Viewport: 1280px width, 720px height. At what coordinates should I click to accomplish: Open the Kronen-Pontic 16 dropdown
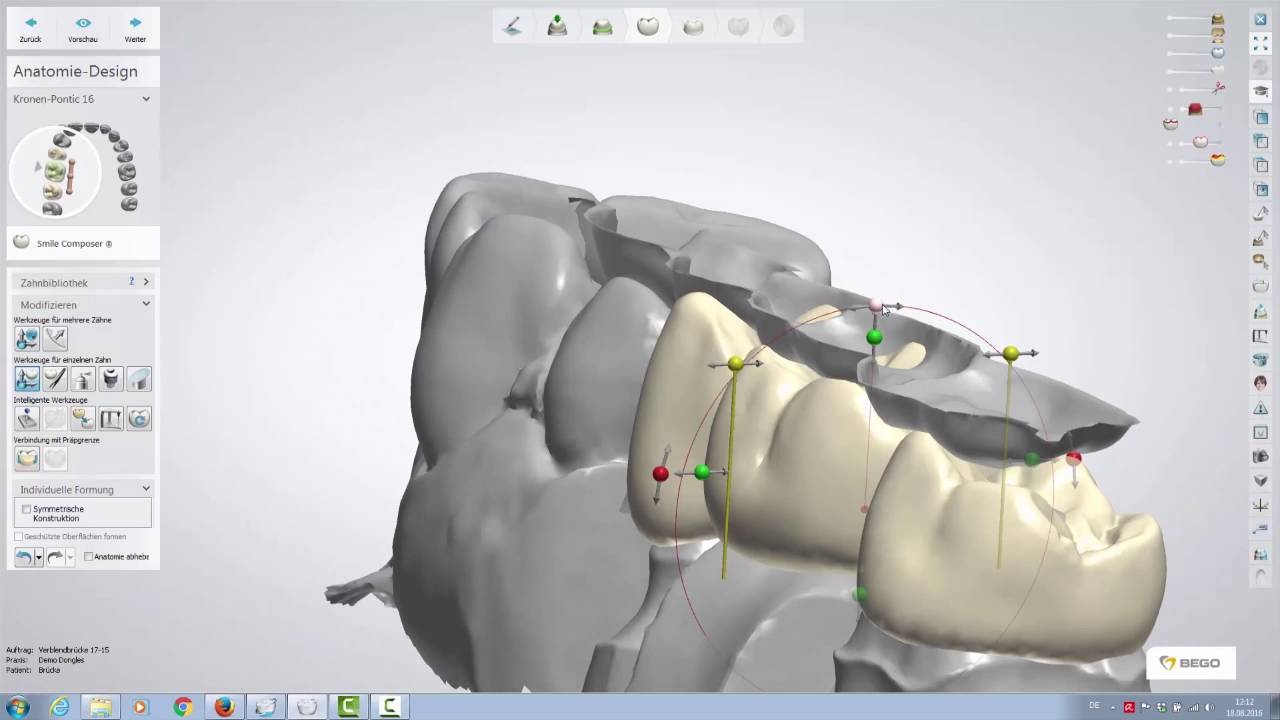pos(146,99)
